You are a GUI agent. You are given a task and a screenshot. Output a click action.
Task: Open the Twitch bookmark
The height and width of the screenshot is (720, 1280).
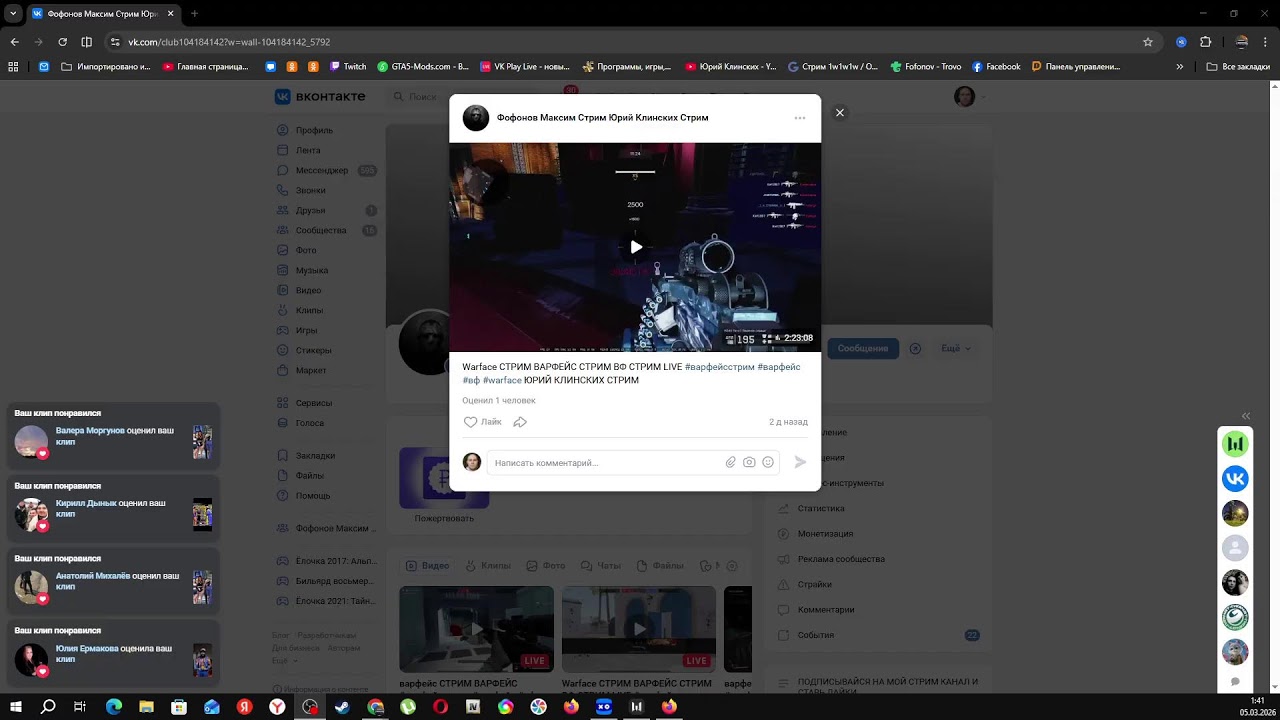tap(346, 67)
